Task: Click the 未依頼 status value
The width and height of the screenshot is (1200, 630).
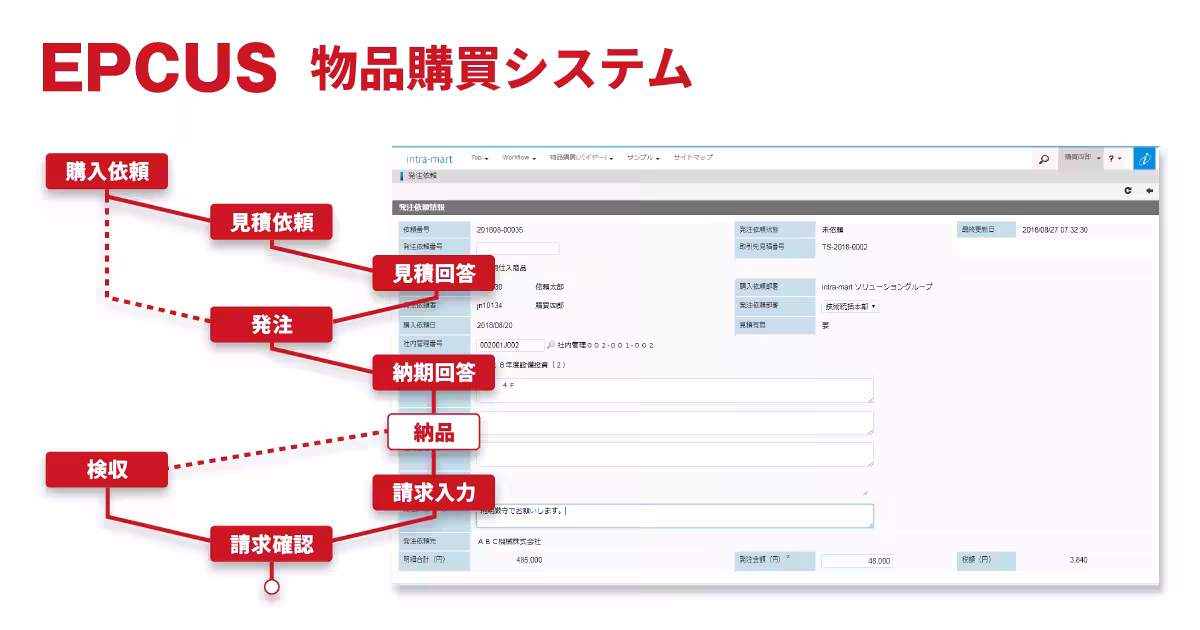Action: click(832, 230)
